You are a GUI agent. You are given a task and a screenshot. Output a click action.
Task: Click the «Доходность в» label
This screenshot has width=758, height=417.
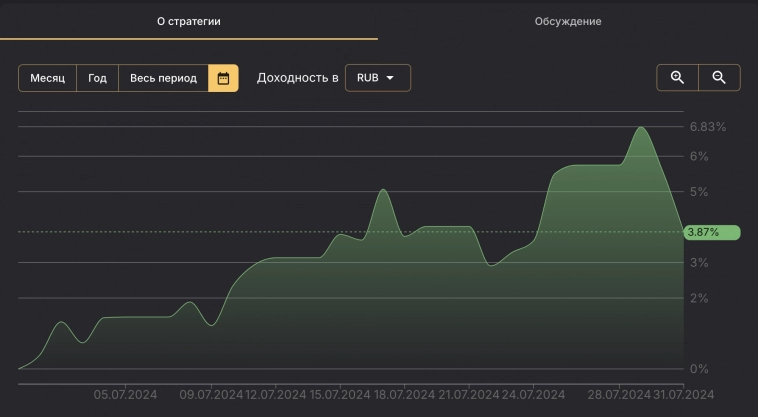(297, 78)
